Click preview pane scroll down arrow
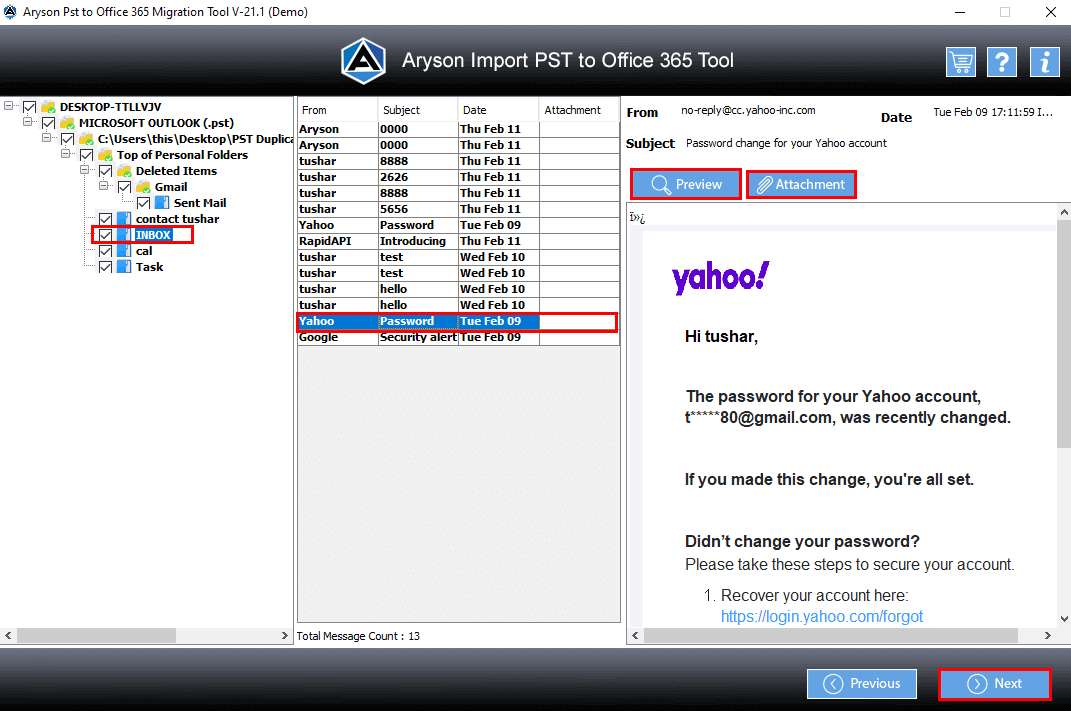Image resolution: width=1071 pixels, height=711 pixels. pyautogui.click(x=1063, y=619)
